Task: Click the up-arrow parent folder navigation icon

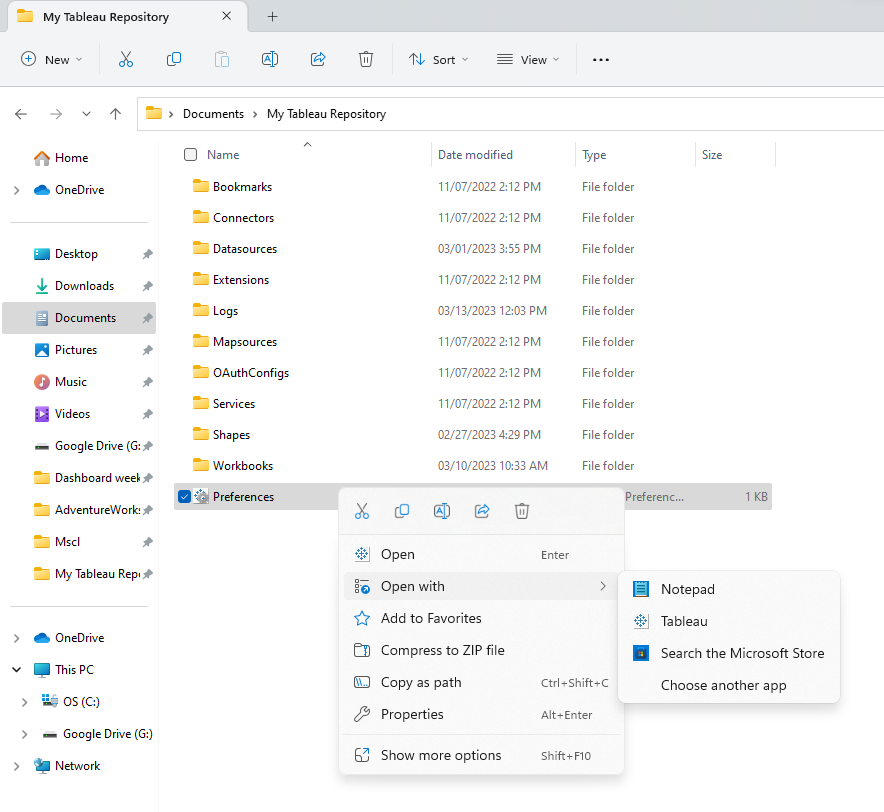Action: 116,114
